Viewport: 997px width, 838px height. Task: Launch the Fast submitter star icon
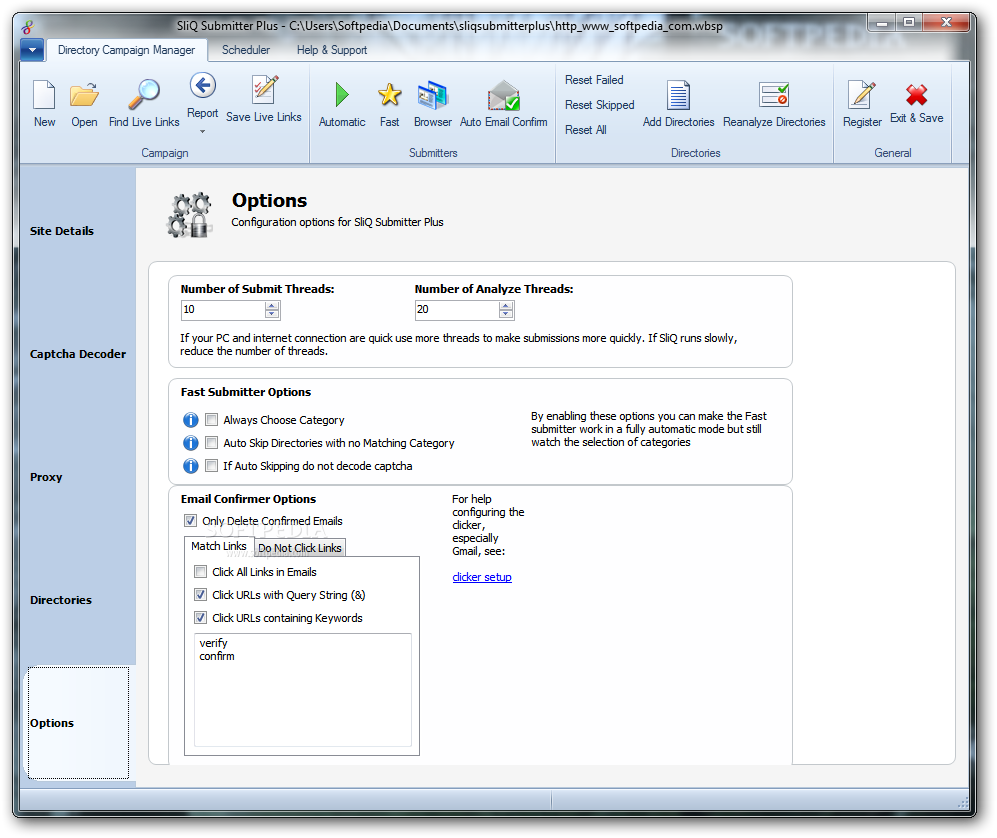tap(389, 95)
